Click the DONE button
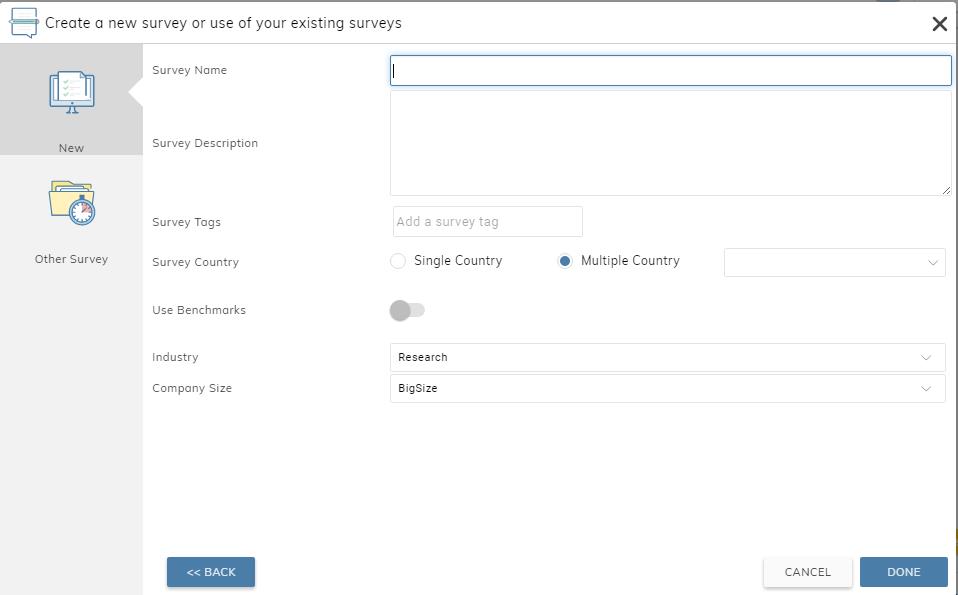 (903, 572)
